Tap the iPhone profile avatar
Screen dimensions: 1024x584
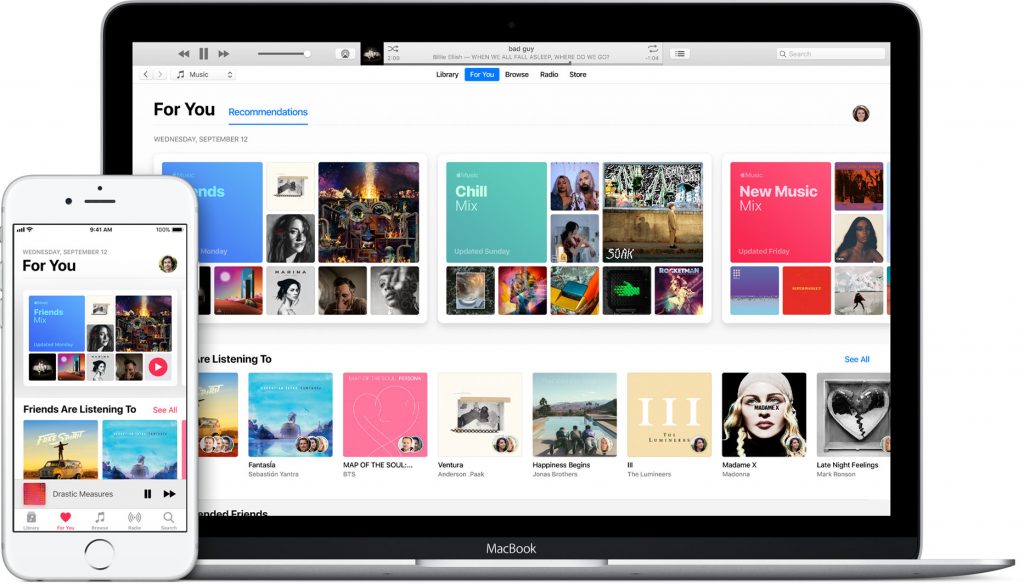pyautogui.click(x=168, y=264)
